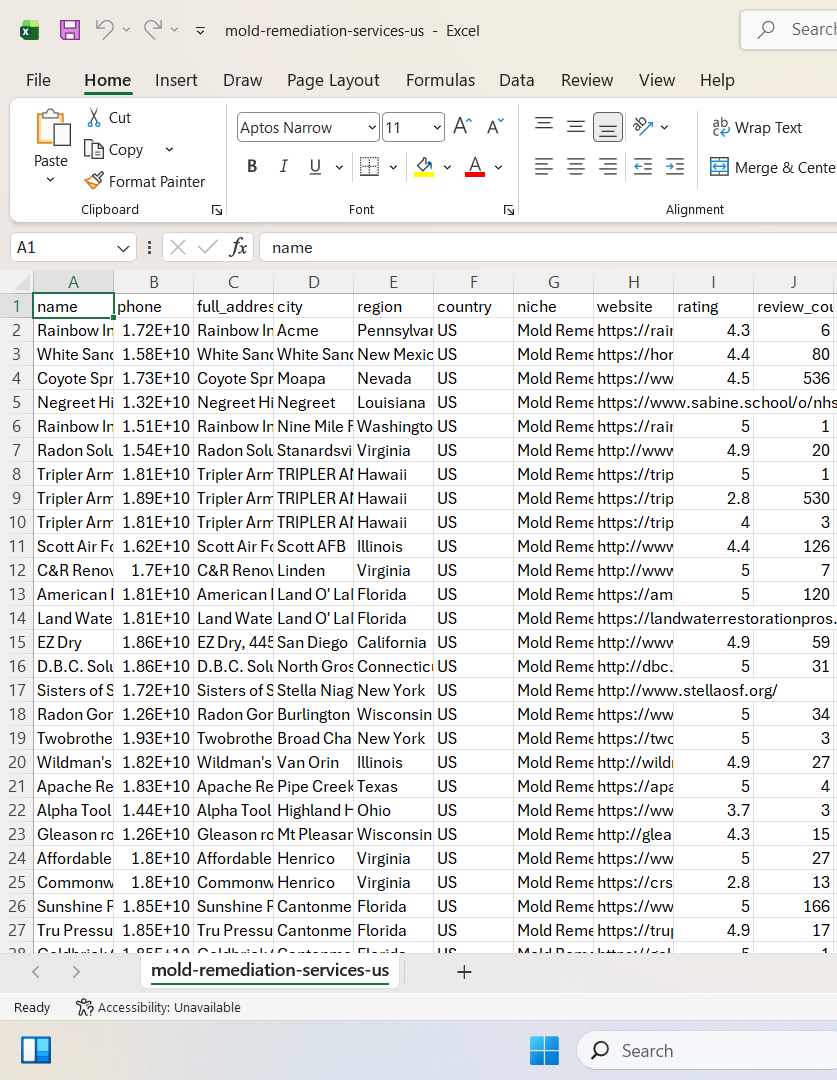Click the Windows Start button

click(544, 1050)
